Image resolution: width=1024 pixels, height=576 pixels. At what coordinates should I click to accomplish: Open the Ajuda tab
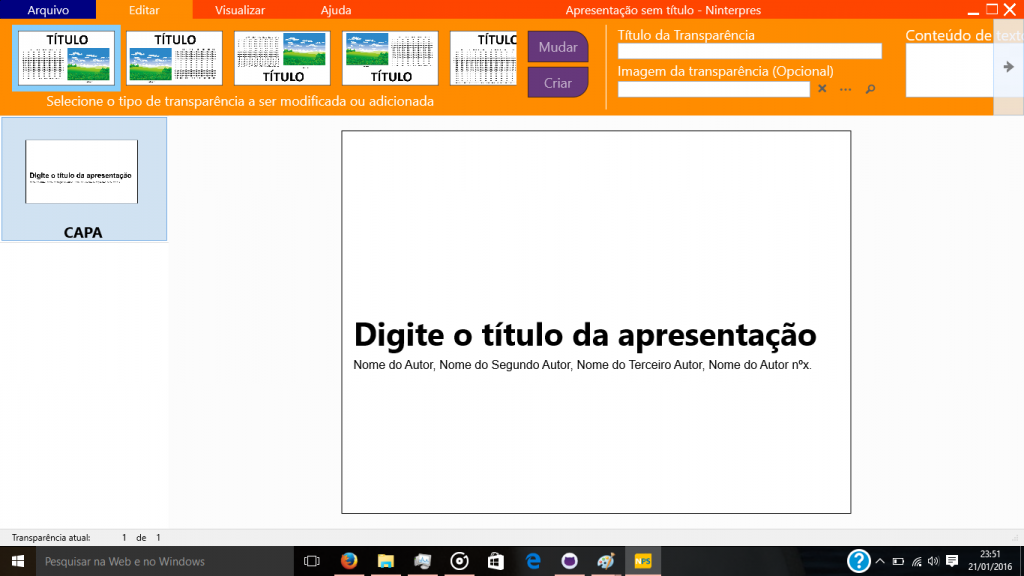click(x=336, y=9)
